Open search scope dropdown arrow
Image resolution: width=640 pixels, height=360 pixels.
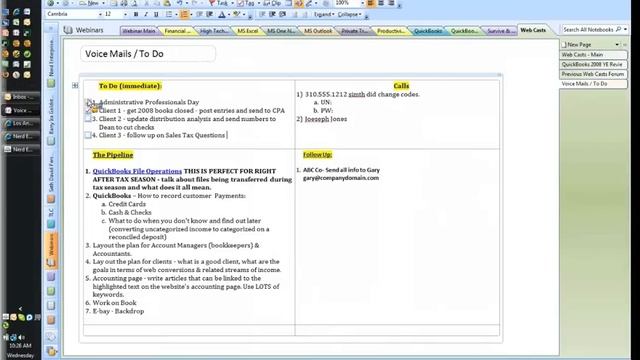tap(625, 29)
